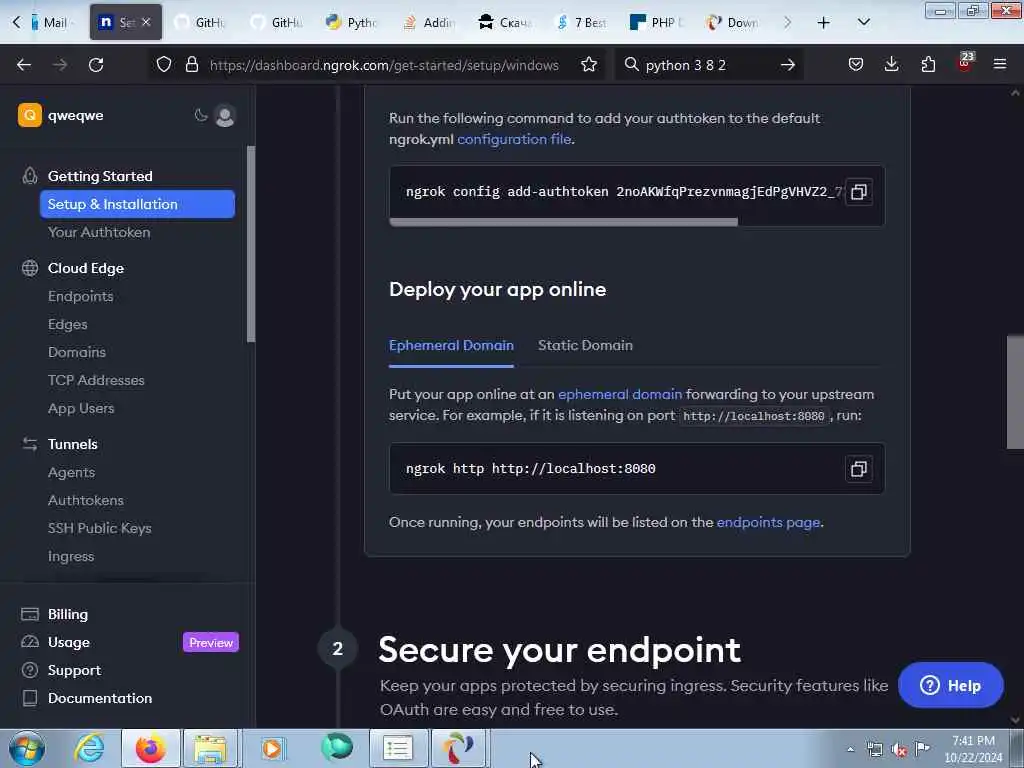1024x768 pixels.
Task: Open the user profile avatar menu
Action: pyautogui.click(x=225, y=116)
